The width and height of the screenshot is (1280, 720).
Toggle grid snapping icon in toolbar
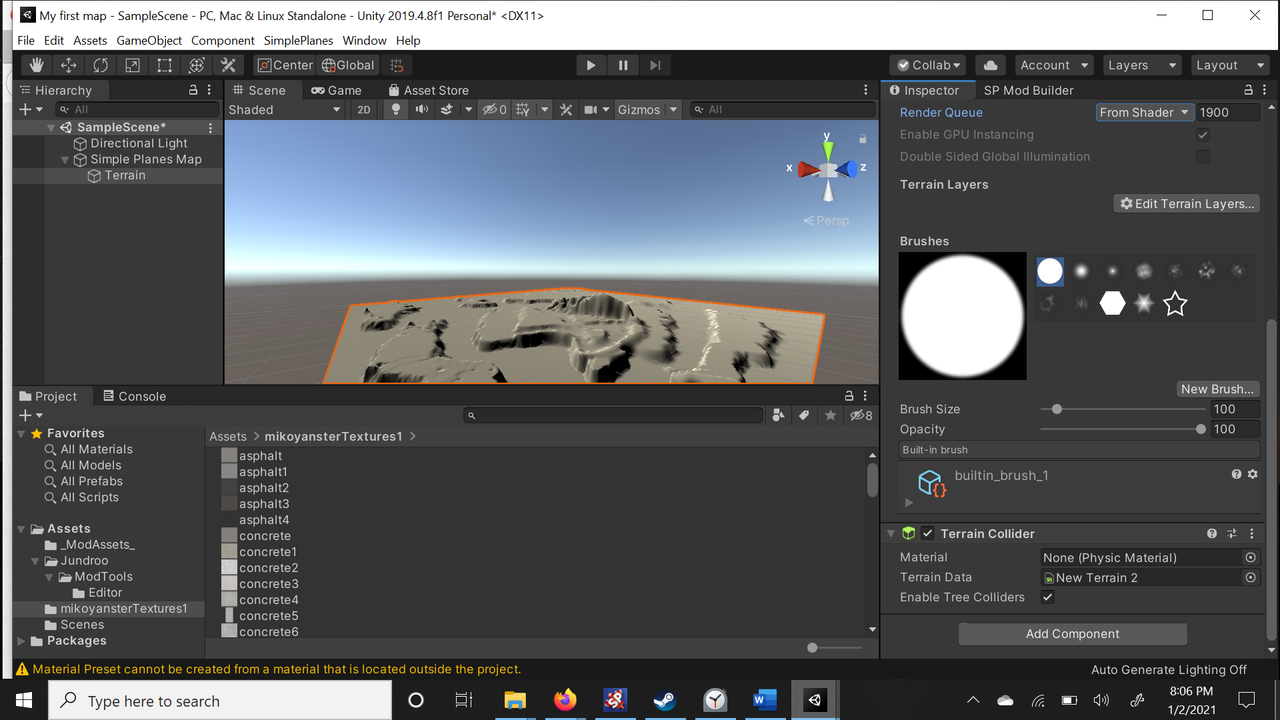397,65
